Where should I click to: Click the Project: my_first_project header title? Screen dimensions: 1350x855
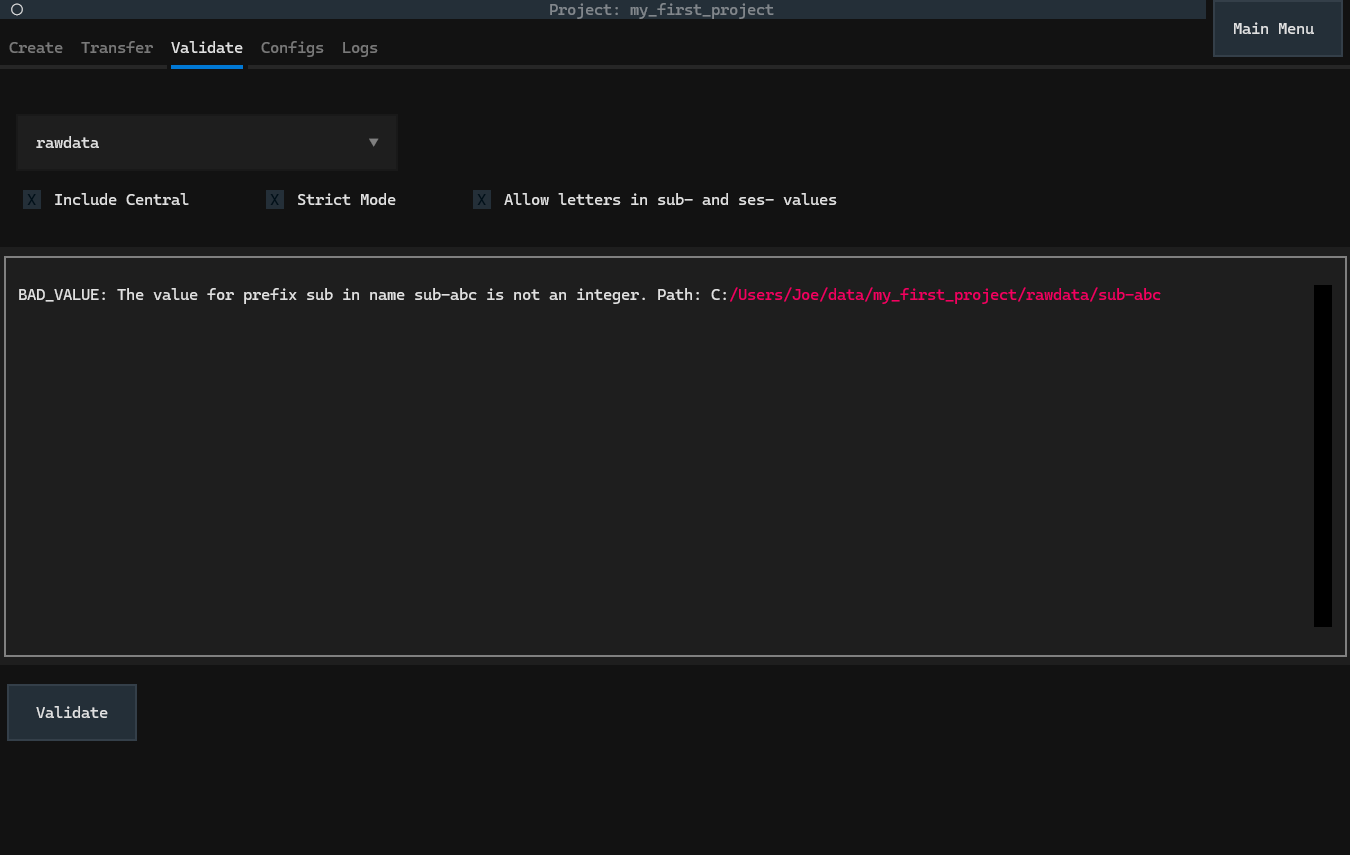(661, 10)
